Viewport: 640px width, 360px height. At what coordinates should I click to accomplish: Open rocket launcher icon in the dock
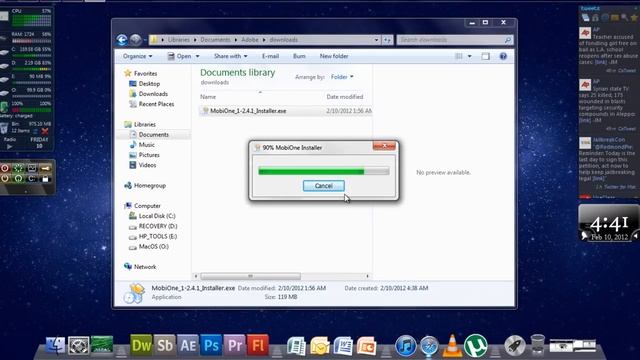[x=514, y=346]
